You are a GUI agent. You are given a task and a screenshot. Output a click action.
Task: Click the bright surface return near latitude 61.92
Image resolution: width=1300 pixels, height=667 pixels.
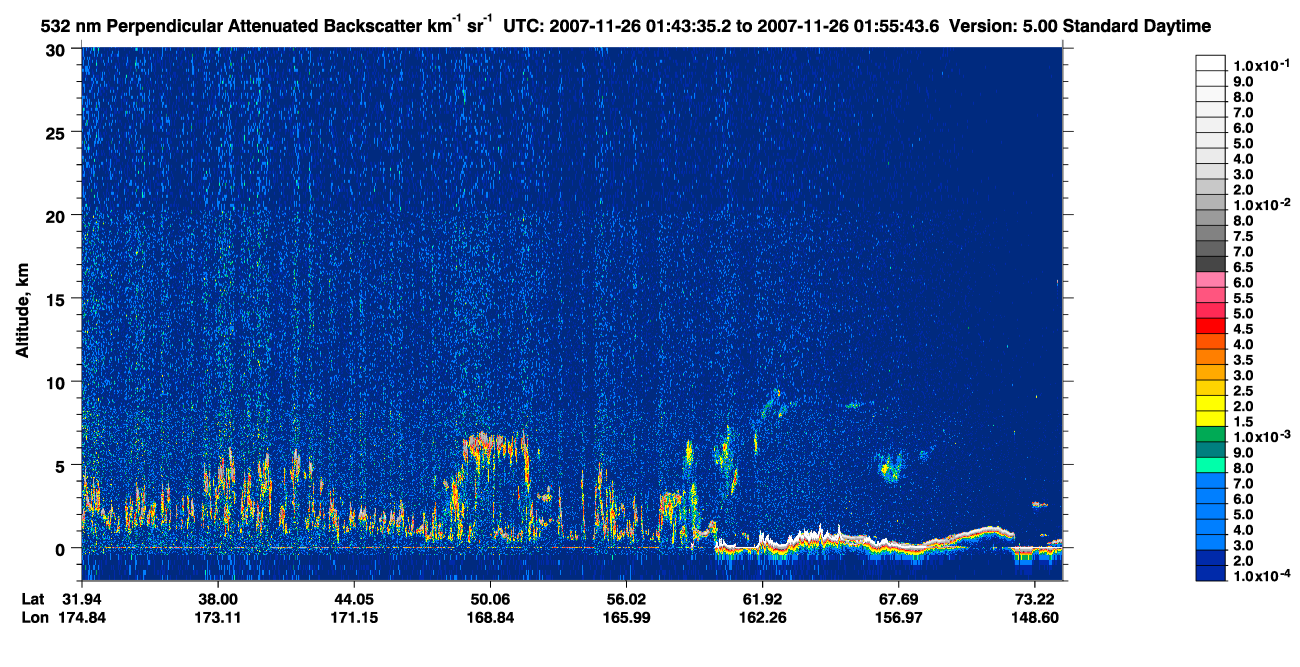tap(765, 543)
